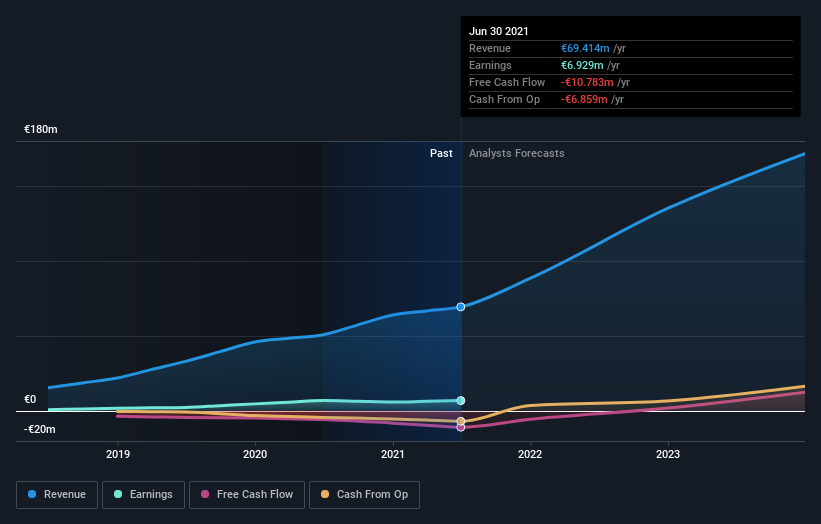Click the 2021 x-axis label
The image size is (821, 524).
[x=393, y=454]
